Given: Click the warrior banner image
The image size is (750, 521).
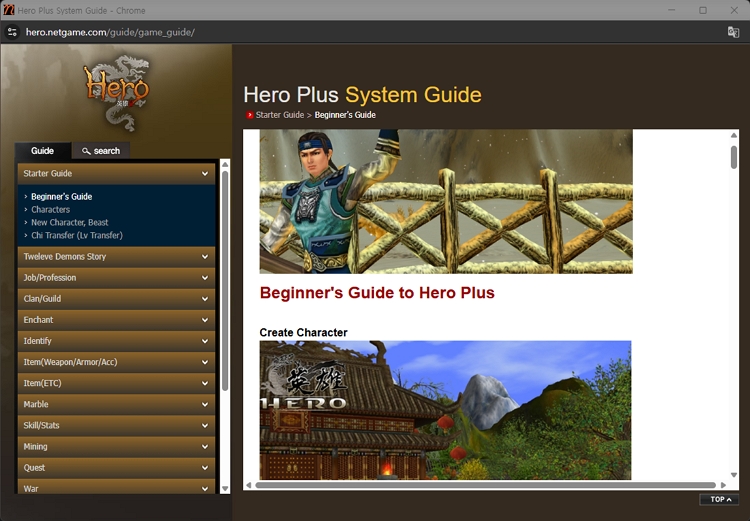Looking at the screenshot, I should 446,201.
